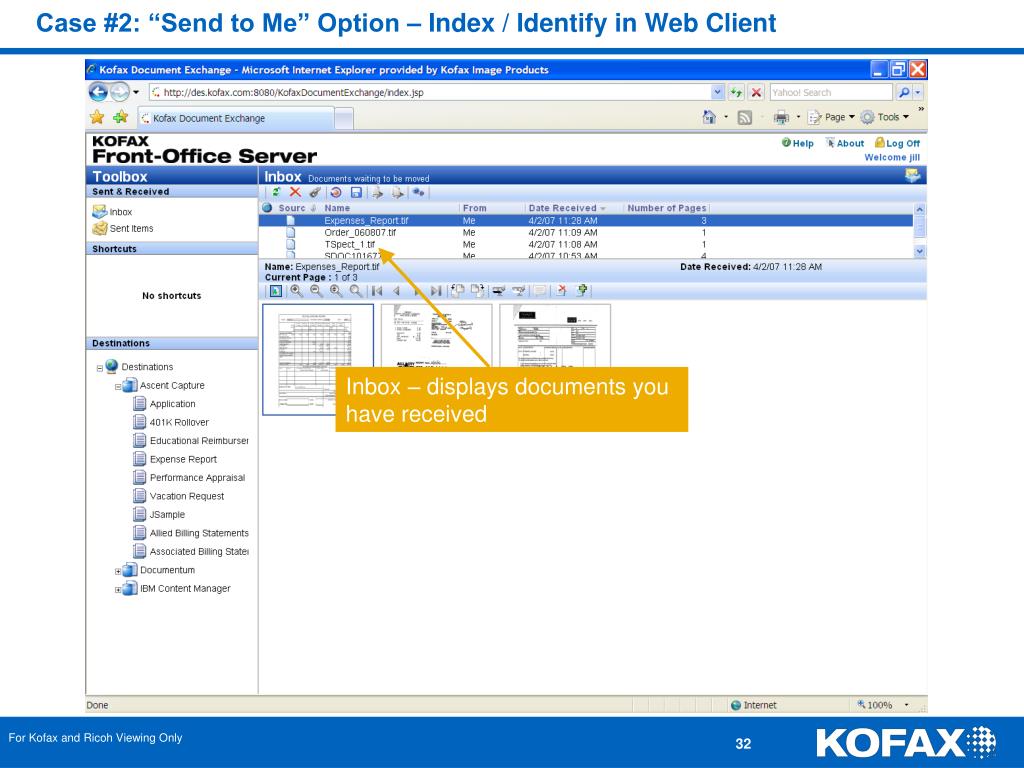Click the delete page icon with red X

(560, 291)
